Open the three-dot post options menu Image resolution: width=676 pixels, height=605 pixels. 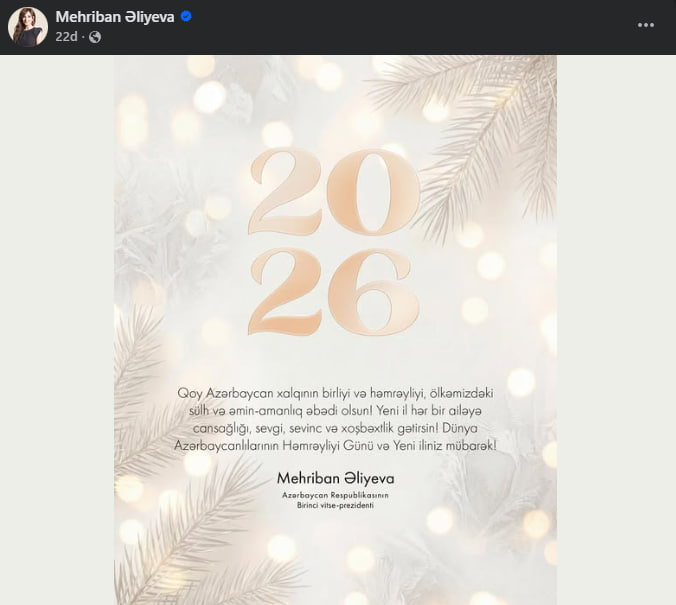pyautogui.click(x=645, y=25)
